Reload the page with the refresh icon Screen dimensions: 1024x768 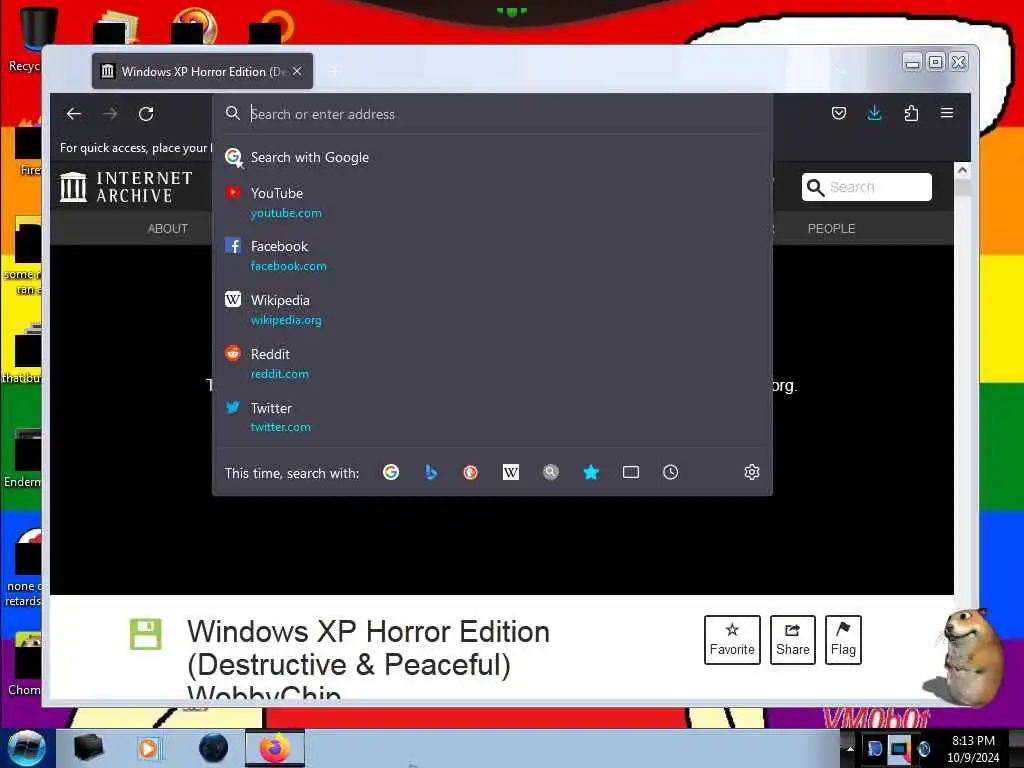(x=146, y=114)
